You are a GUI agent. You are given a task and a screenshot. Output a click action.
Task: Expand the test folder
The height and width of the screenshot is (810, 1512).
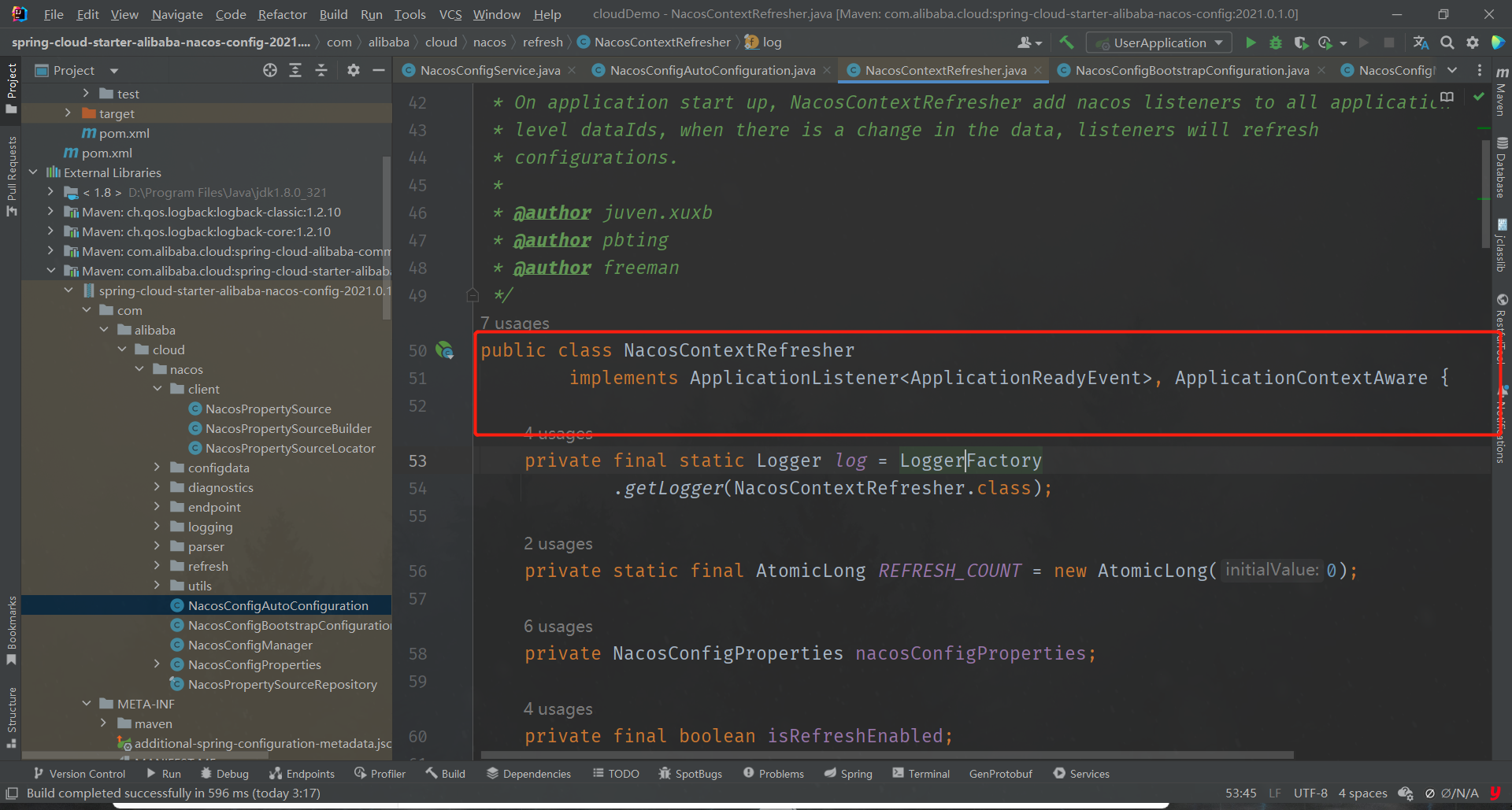[86, 94]
